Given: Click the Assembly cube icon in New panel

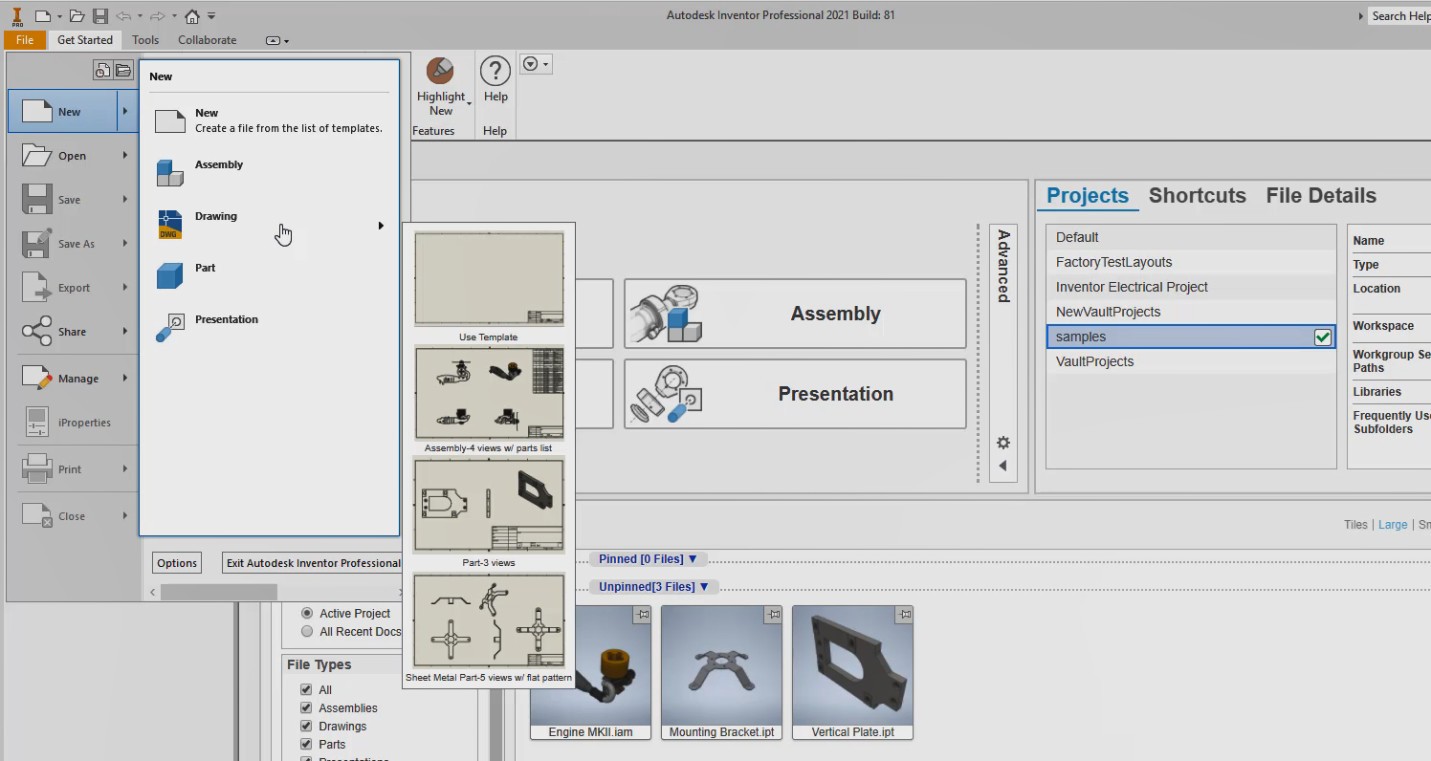Looking at the screenshot, I should point(170,172).
